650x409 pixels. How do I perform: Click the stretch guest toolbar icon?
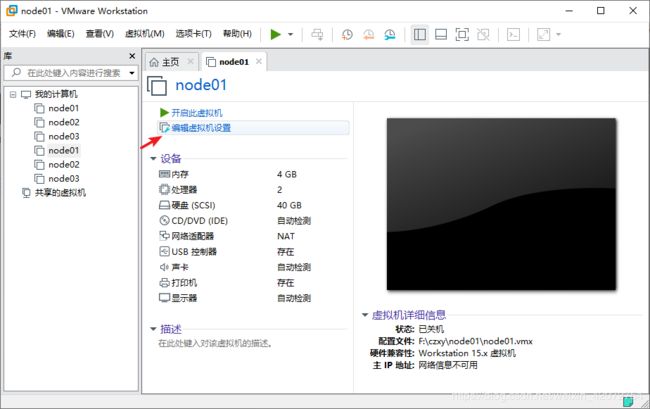pyautogui.click(x=543, y=34)
